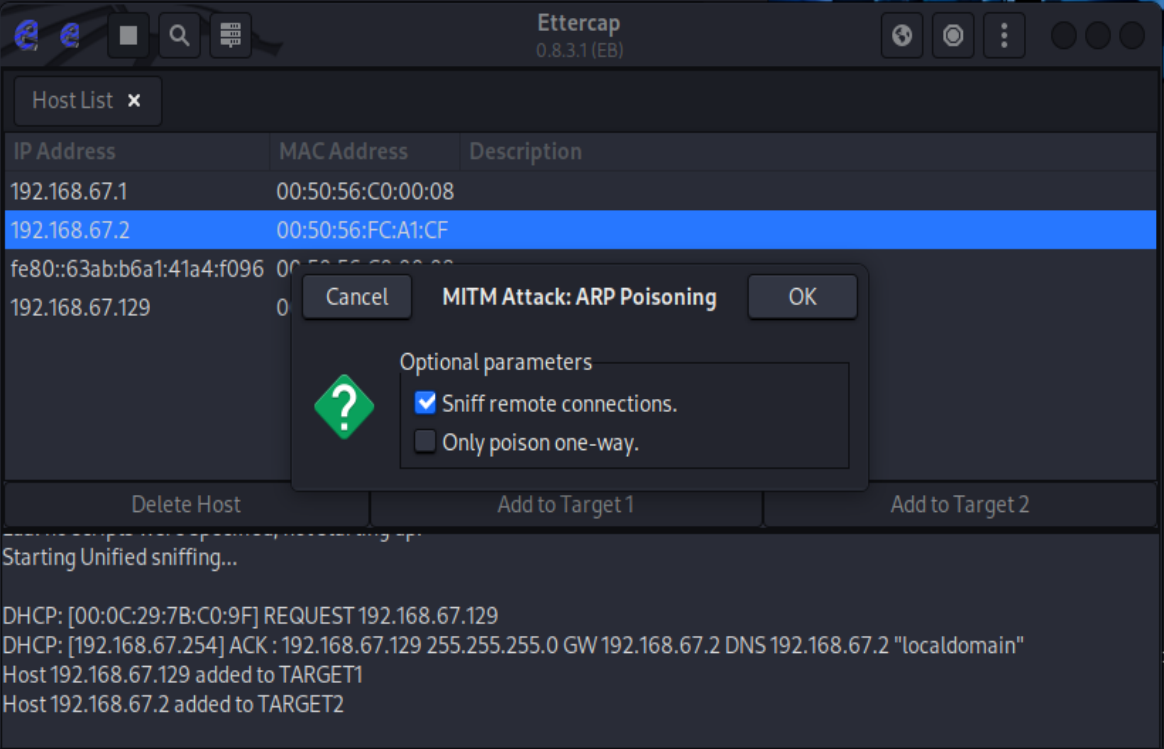Disable Sniff remote connections checkbox
Screen dimensions: 1164x749
coord(427,404)
